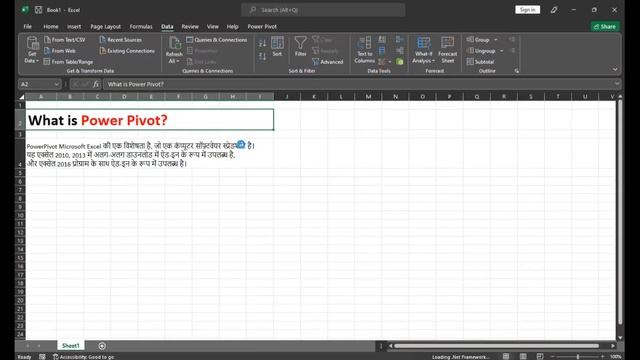
Task: Click Accessibility: Good to go status
Action: click(x=84, y=357)
